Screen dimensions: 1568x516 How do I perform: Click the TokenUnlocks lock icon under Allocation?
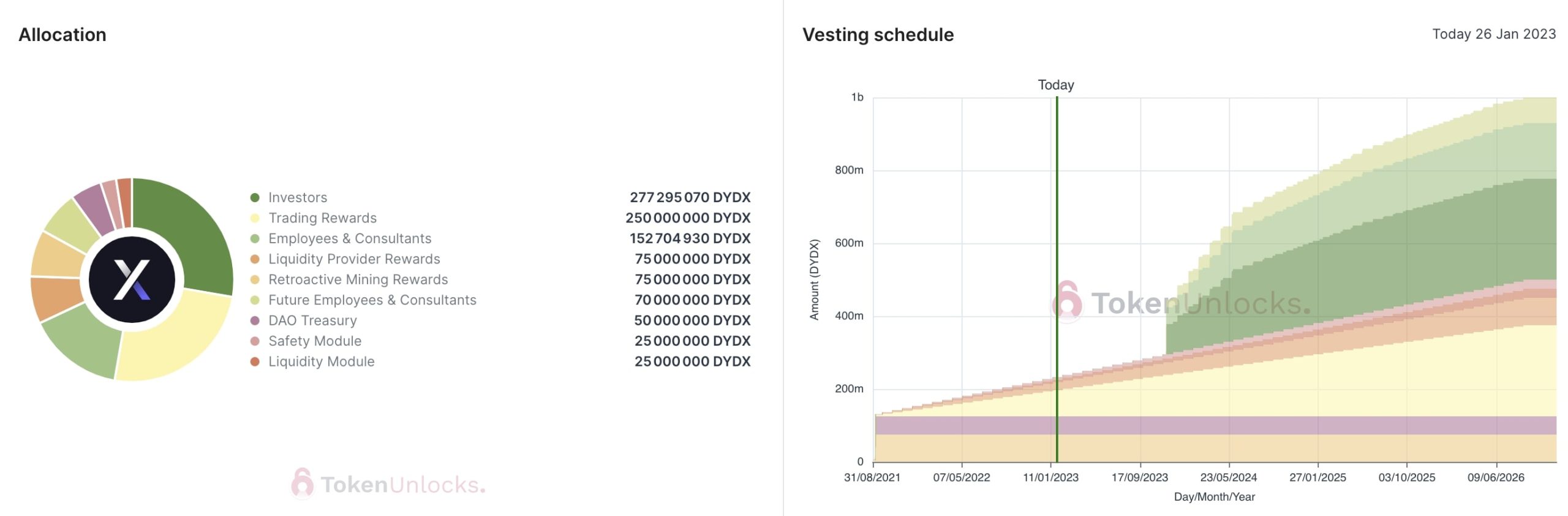coord(302,484)
